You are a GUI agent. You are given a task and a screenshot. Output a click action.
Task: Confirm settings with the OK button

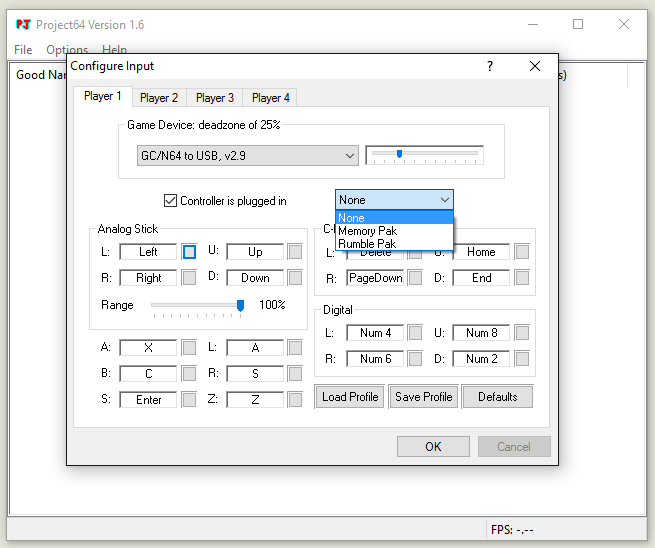[433, 447]
